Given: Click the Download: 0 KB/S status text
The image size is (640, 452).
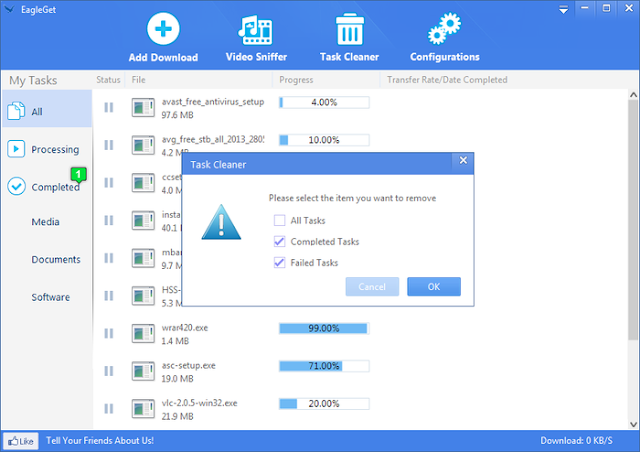Looking at the screenshot, I should click(576, 441).
